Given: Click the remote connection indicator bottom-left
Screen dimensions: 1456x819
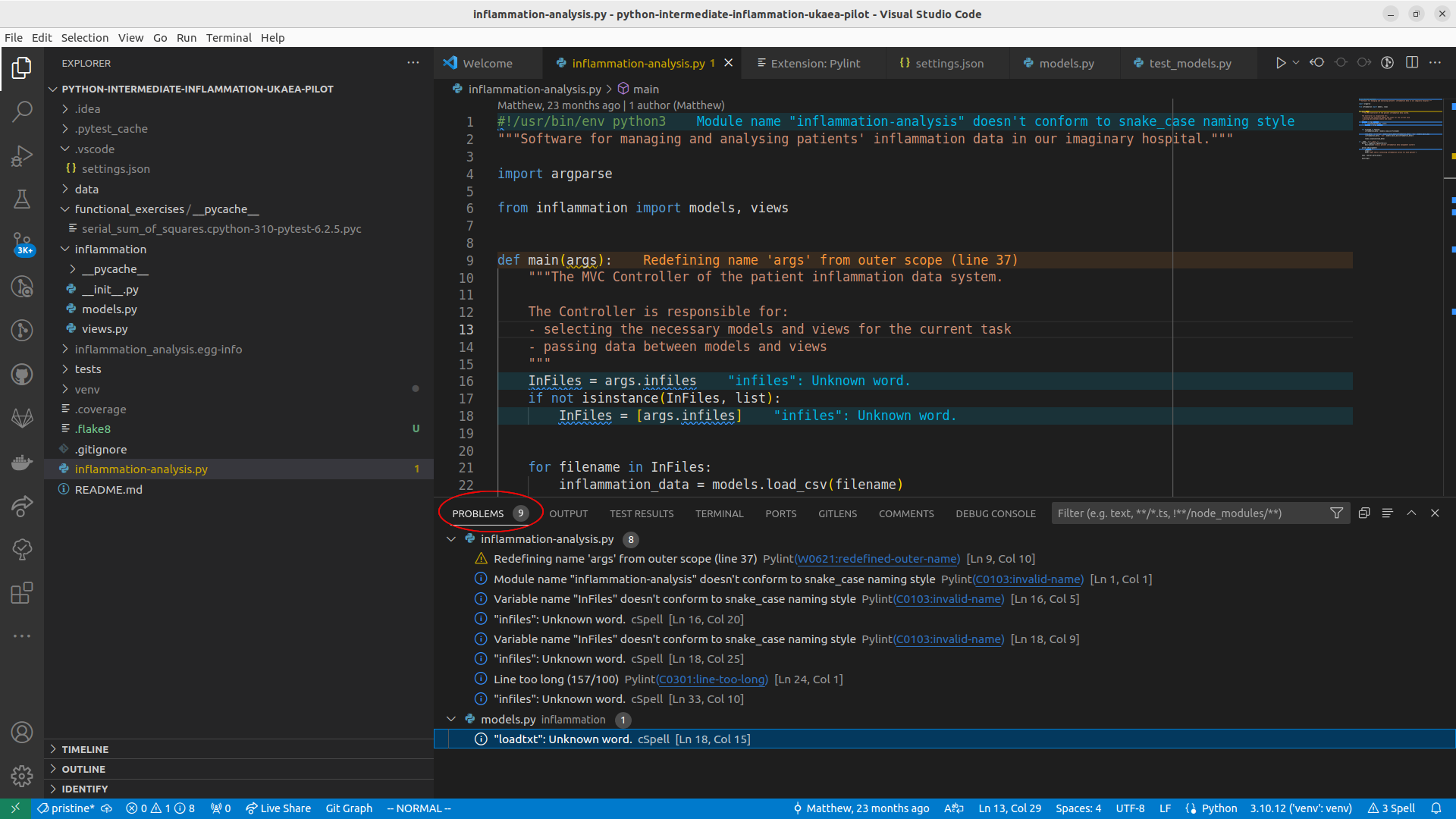Looking at the screenshot, I should click(x=14, y=808).
